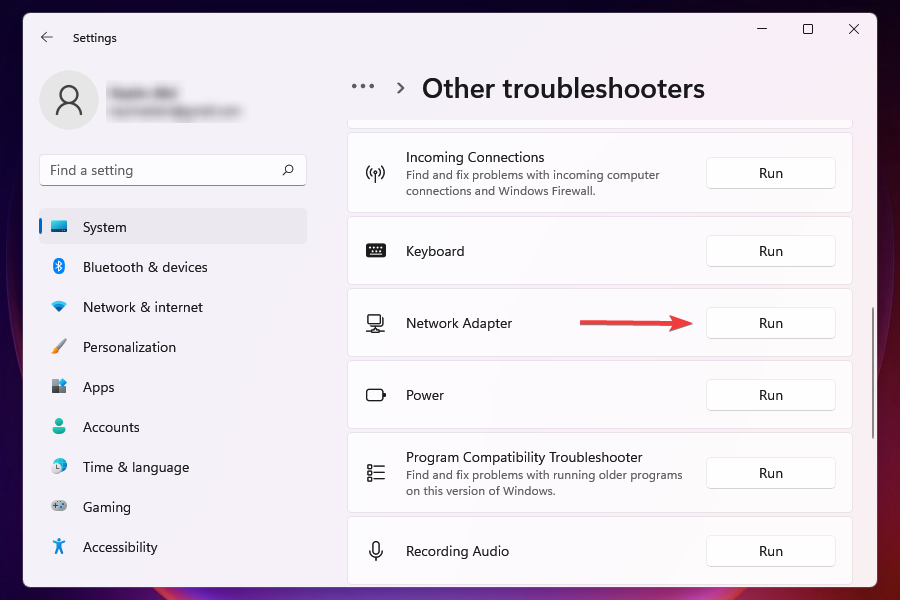Run the Incoming Connections troubleshooter

770,173
